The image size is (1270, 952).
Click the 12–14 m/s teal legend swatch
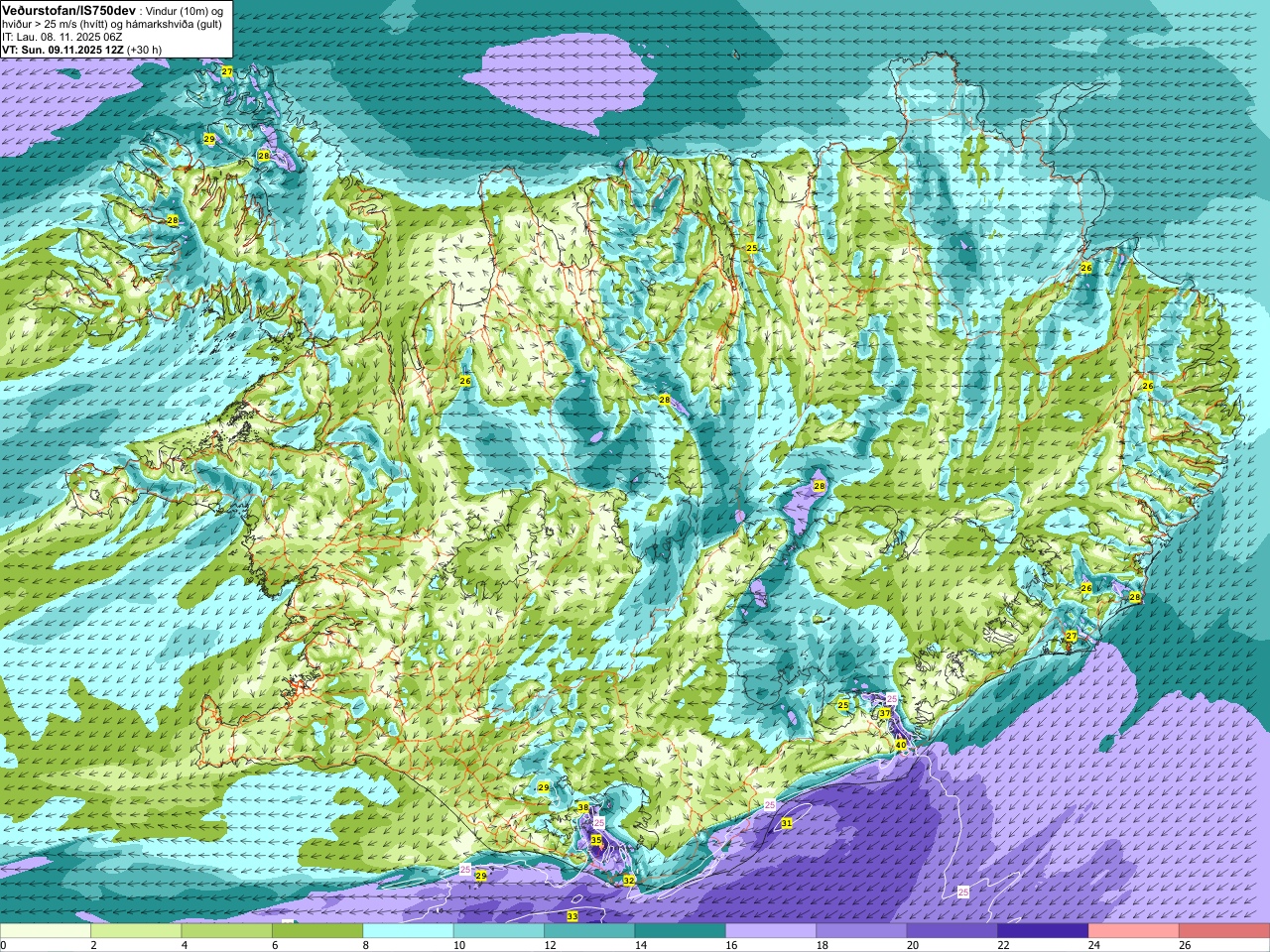pos(589,931)
